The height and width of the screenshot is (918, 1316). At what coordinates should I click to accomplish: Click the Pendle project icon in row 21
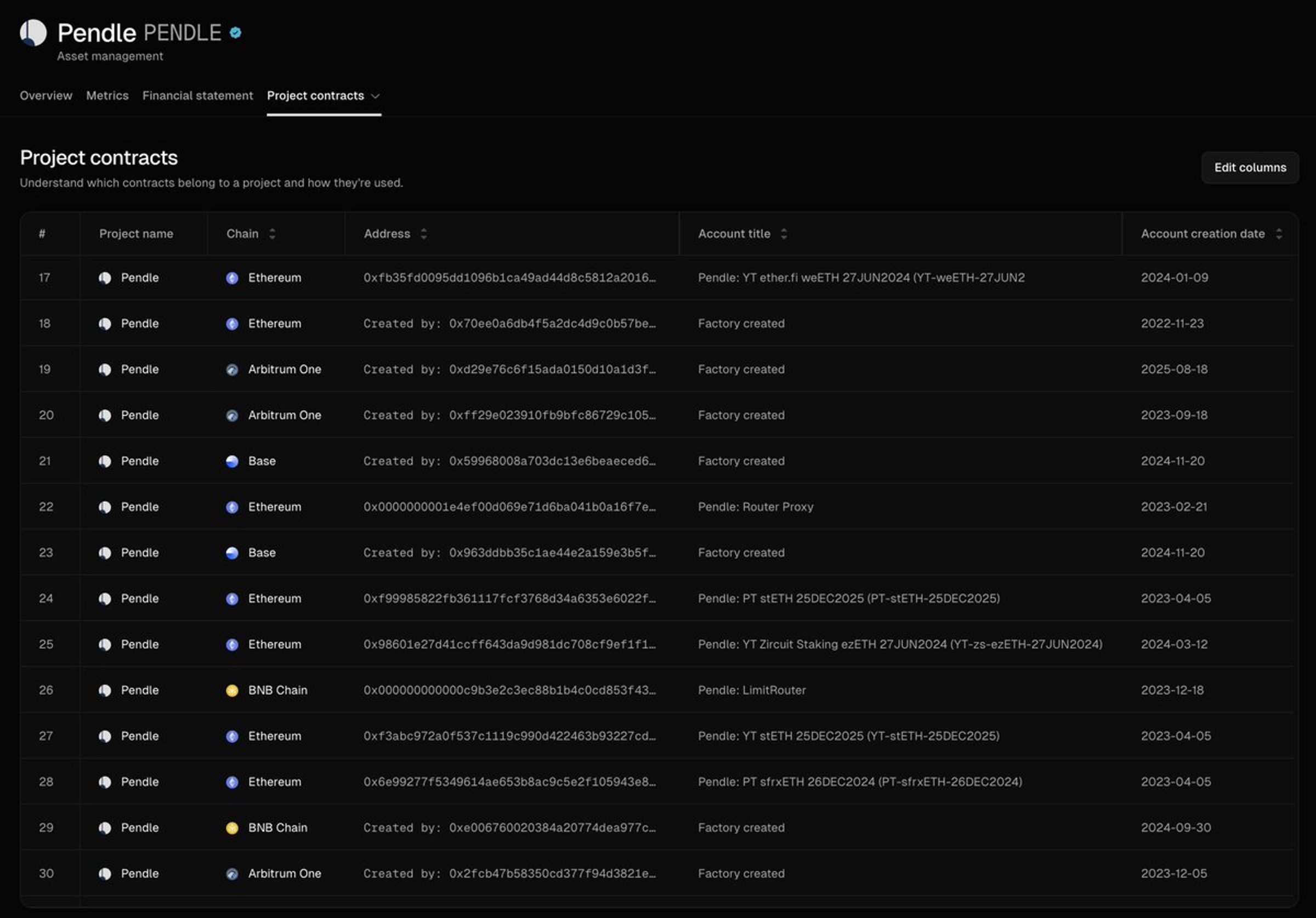click(105, 462)
